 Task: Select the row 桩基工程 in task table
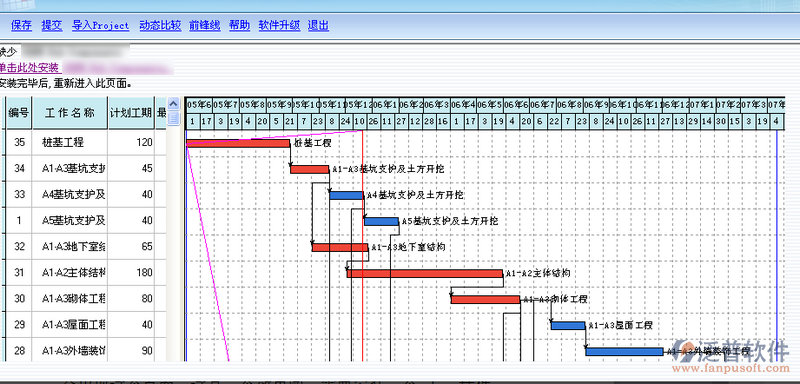click(87, 143)
